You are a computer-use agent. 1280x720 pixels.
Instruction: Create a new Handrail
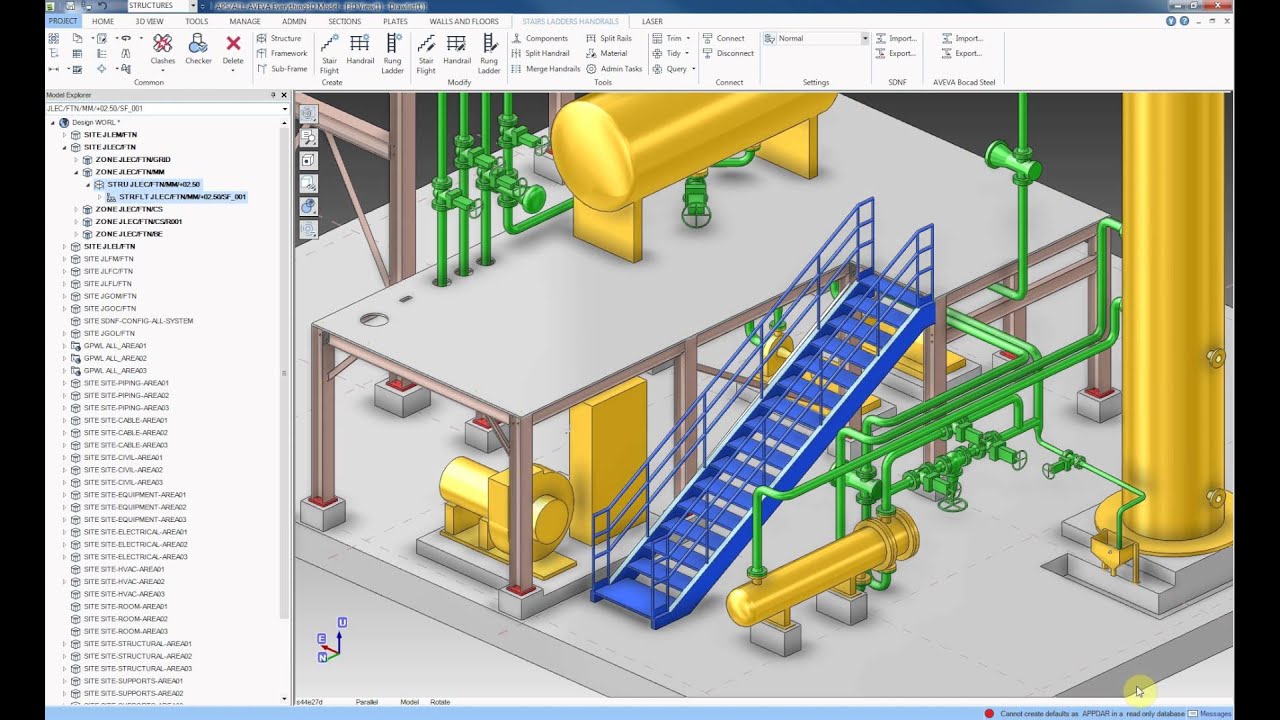(360, 48)
